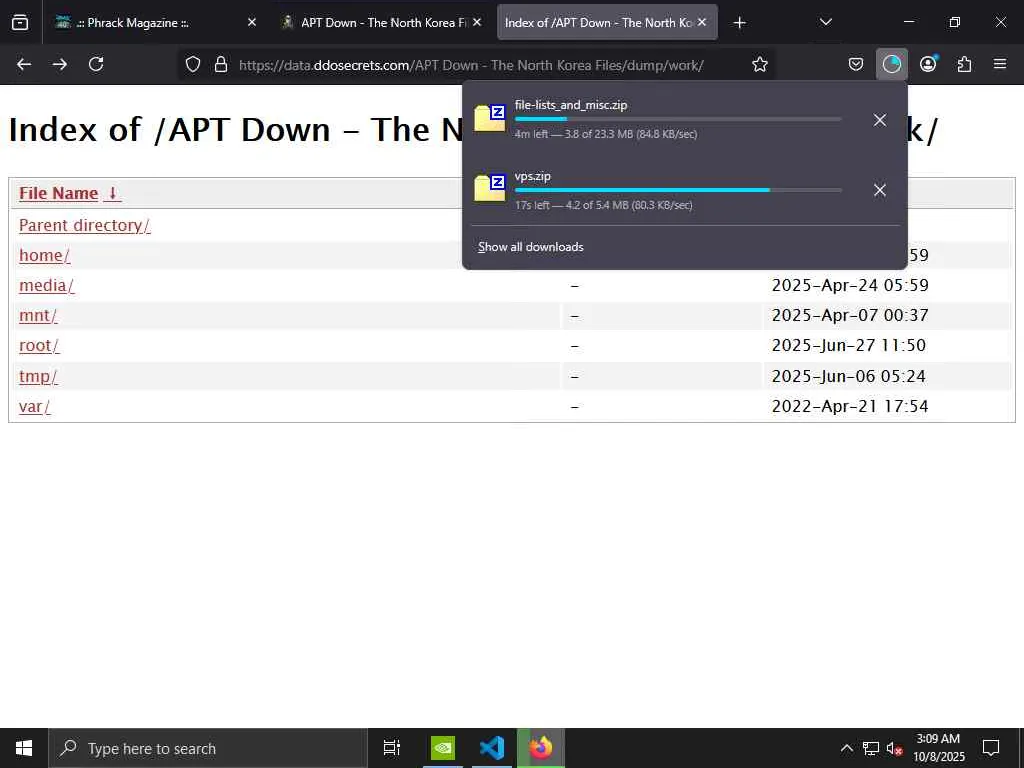
Task: Click the vps.zip filename text
Action: 532,176
